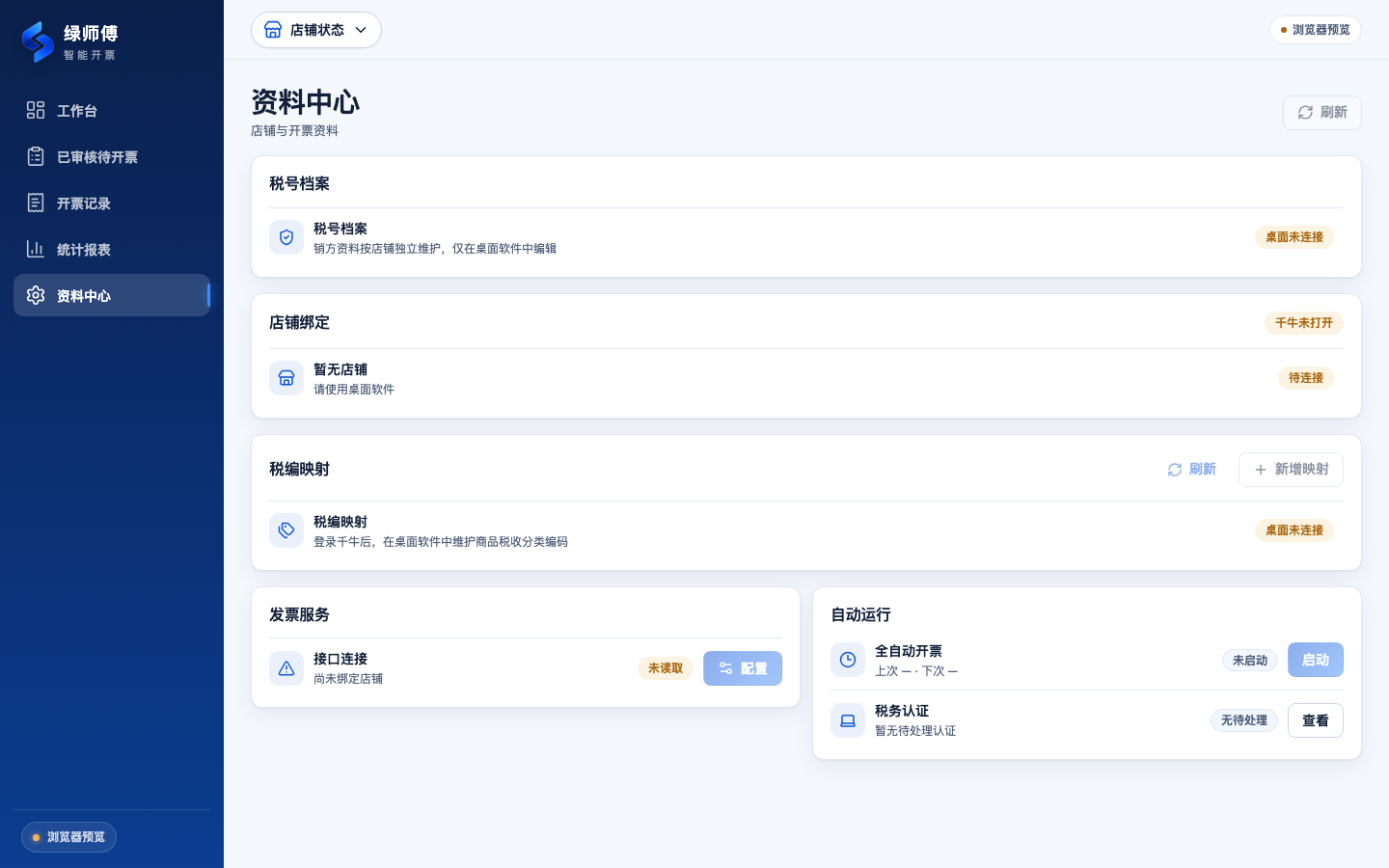Click the 无待处理 status badge
The image size is (1389, 868).
pyautogui.click(x=1244, y=720)
